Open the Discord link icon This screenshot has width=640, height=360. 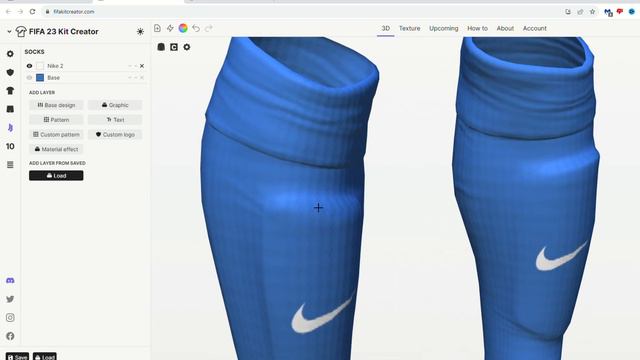tap(10, 280)
